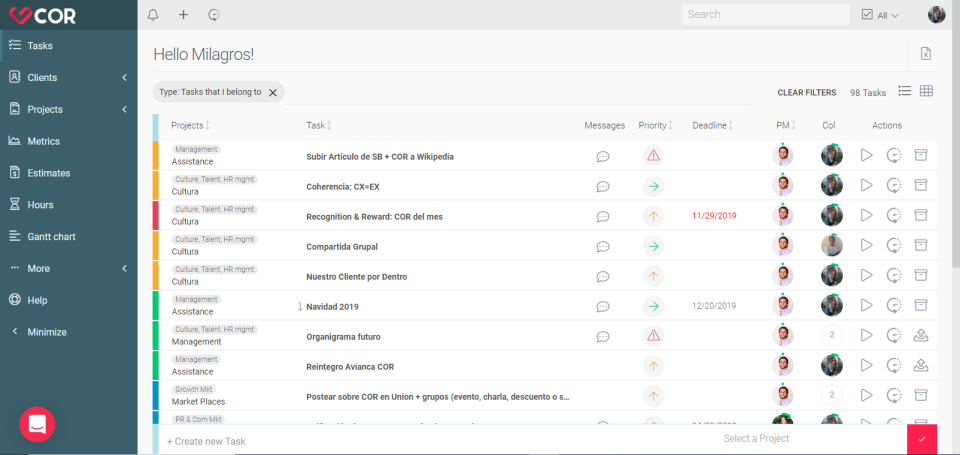
Task: Open the timer clock icon in top bar
Action: (x=214, y=15)
